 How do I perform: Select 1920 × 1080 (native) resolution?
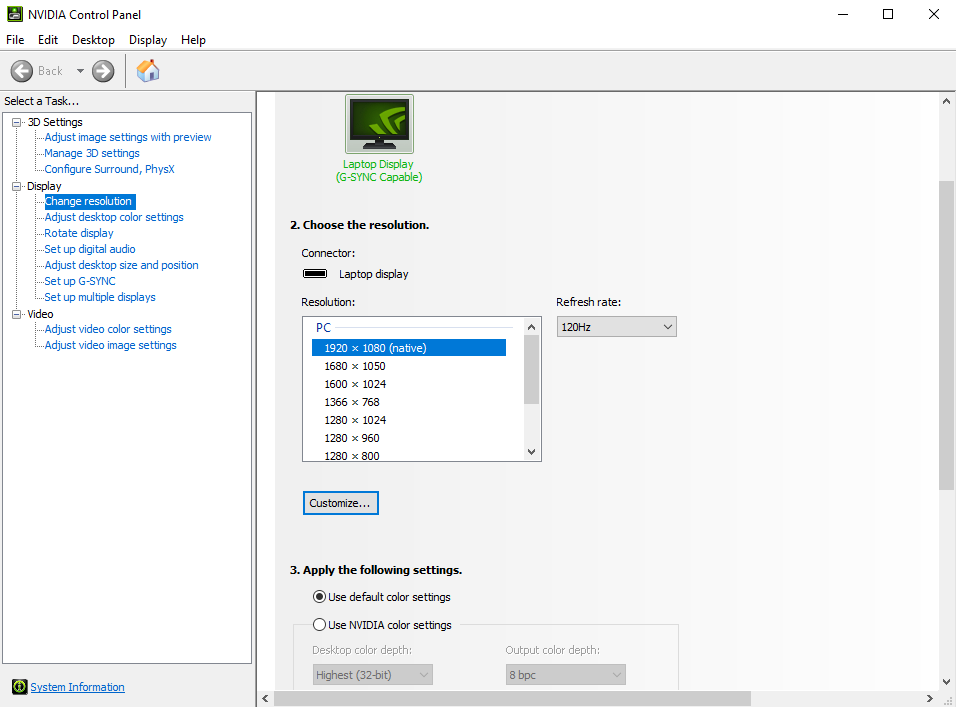tap(409, 347)
